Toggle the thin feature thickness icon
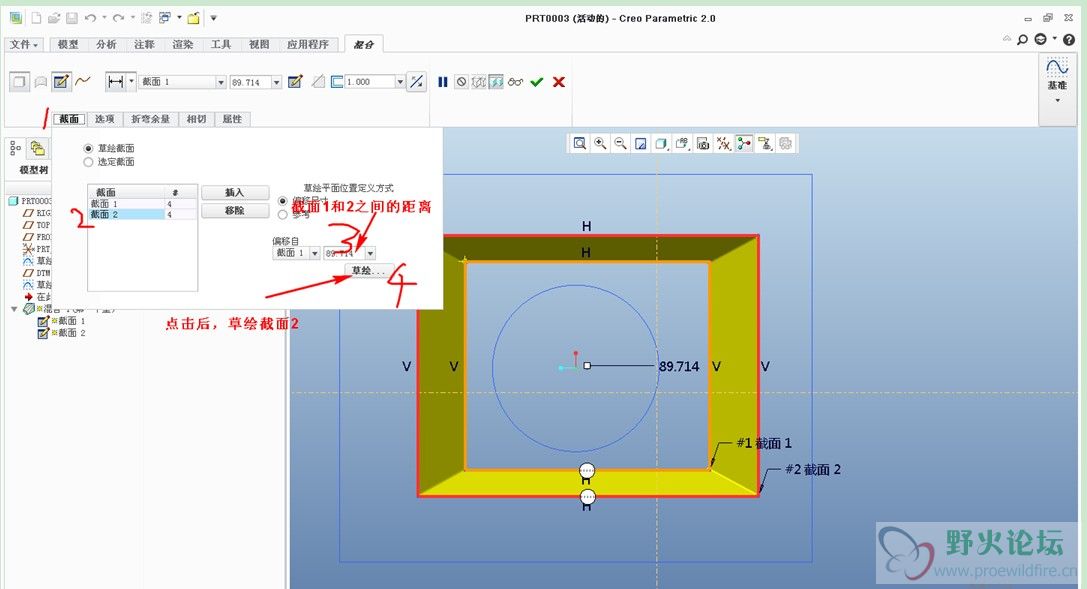This screenshot has width=1087, height=589. tap(337, 82)
